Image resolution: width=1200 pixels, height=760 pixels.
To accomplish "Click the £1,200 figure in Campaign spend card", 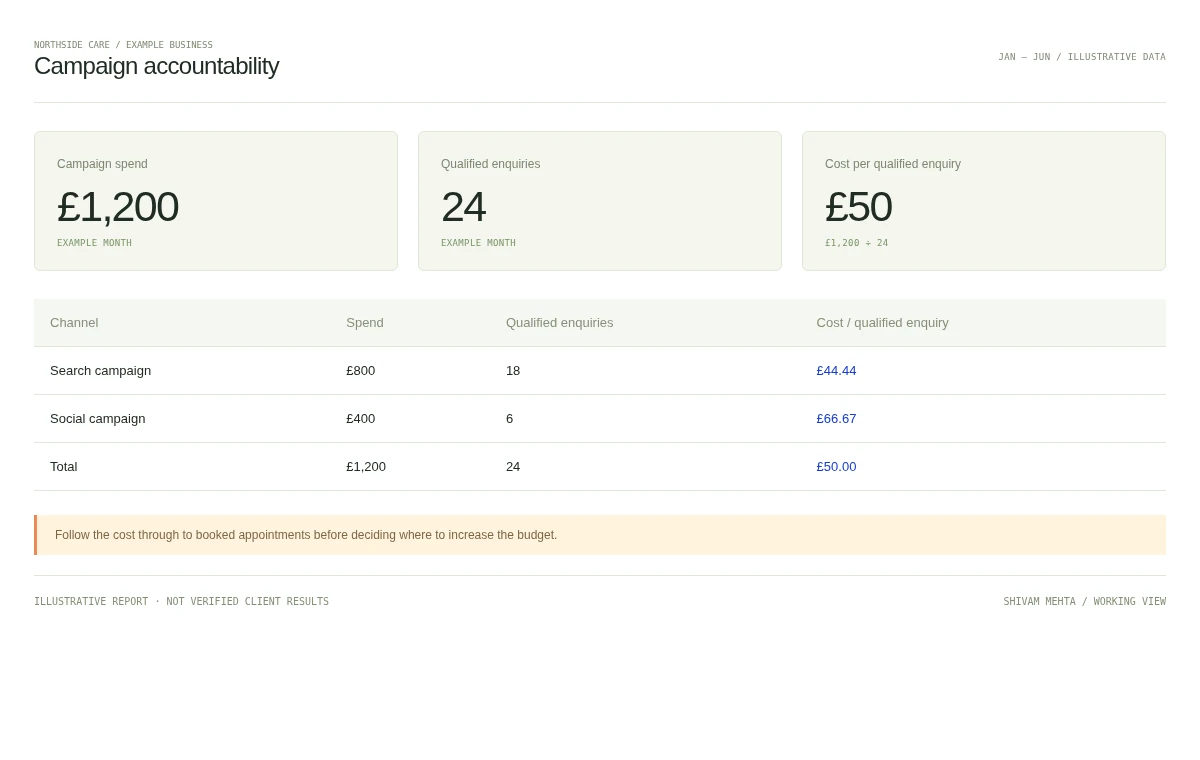I will point(118,207).
